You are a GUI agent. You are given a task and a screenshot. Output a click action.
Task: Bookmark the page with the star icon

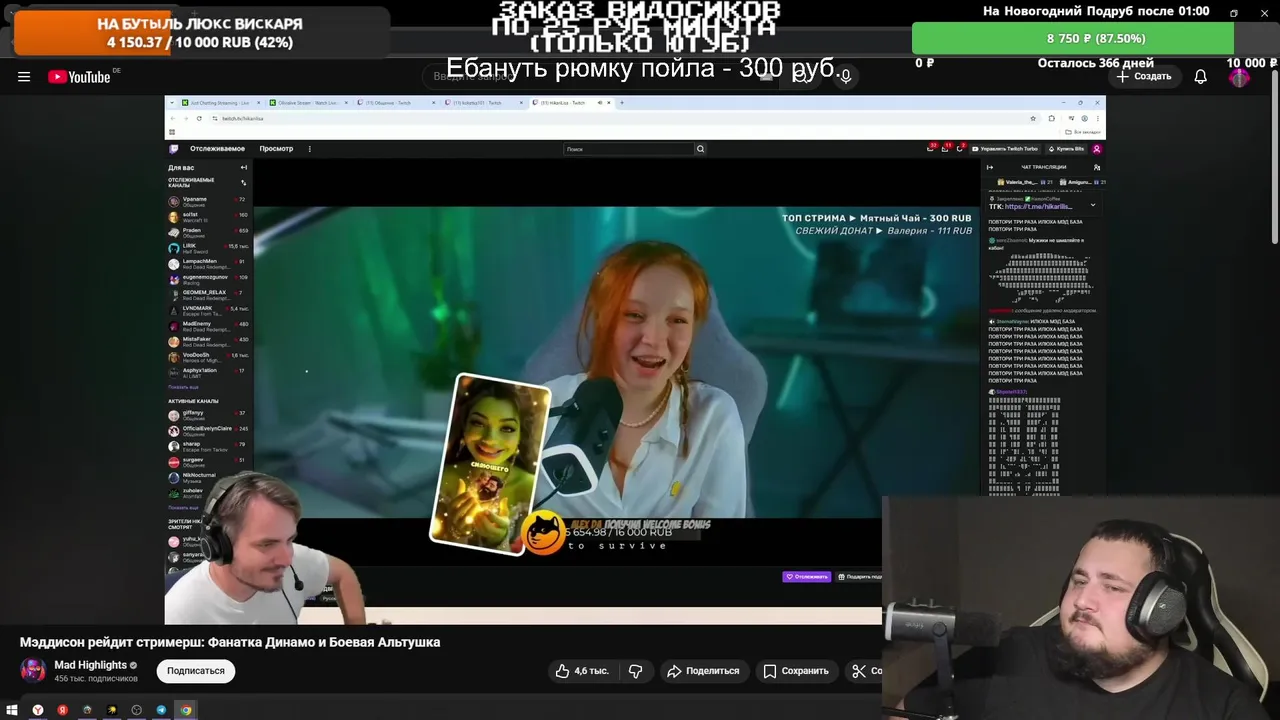[1033, 118]
